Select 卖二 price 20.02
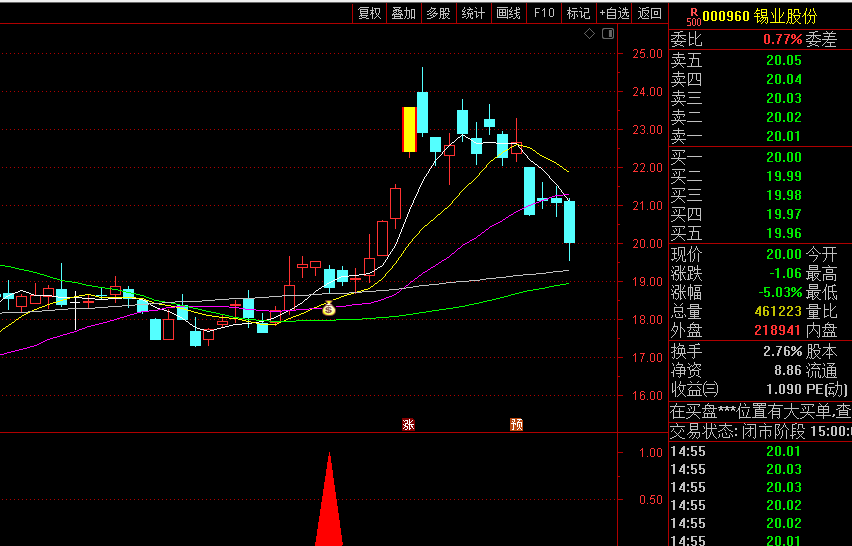Viewport: 852px width, 546px height. (784, 117)
